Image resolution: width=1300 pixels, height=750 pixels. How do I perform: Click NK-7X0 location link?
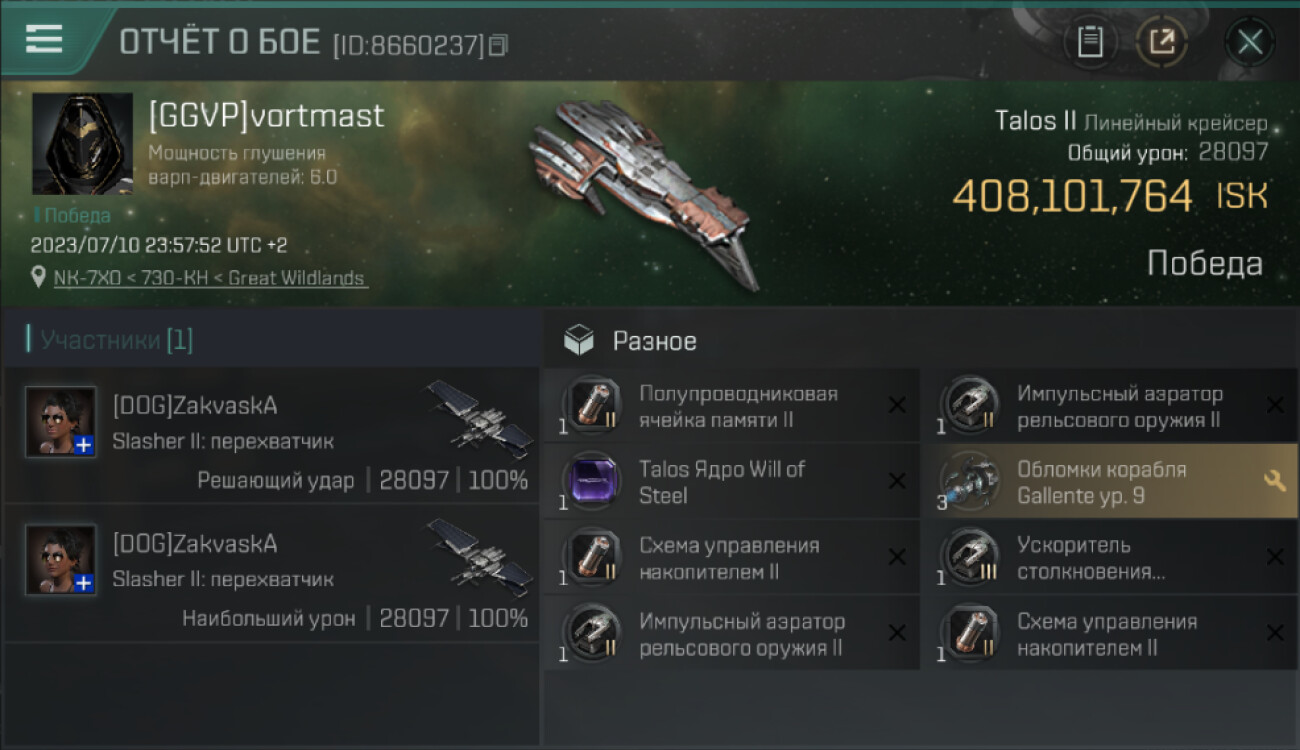pos(211,278)
